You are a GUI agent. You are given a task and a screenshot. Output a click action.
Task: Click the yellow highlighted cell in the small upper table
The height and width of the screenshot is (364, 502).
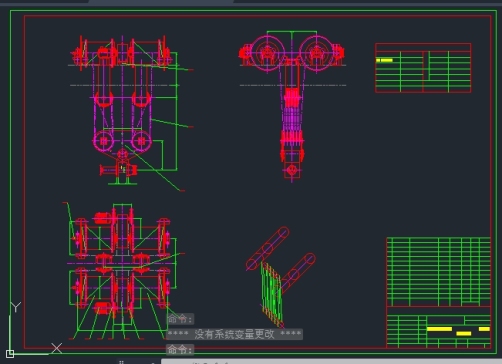point(384,60)
